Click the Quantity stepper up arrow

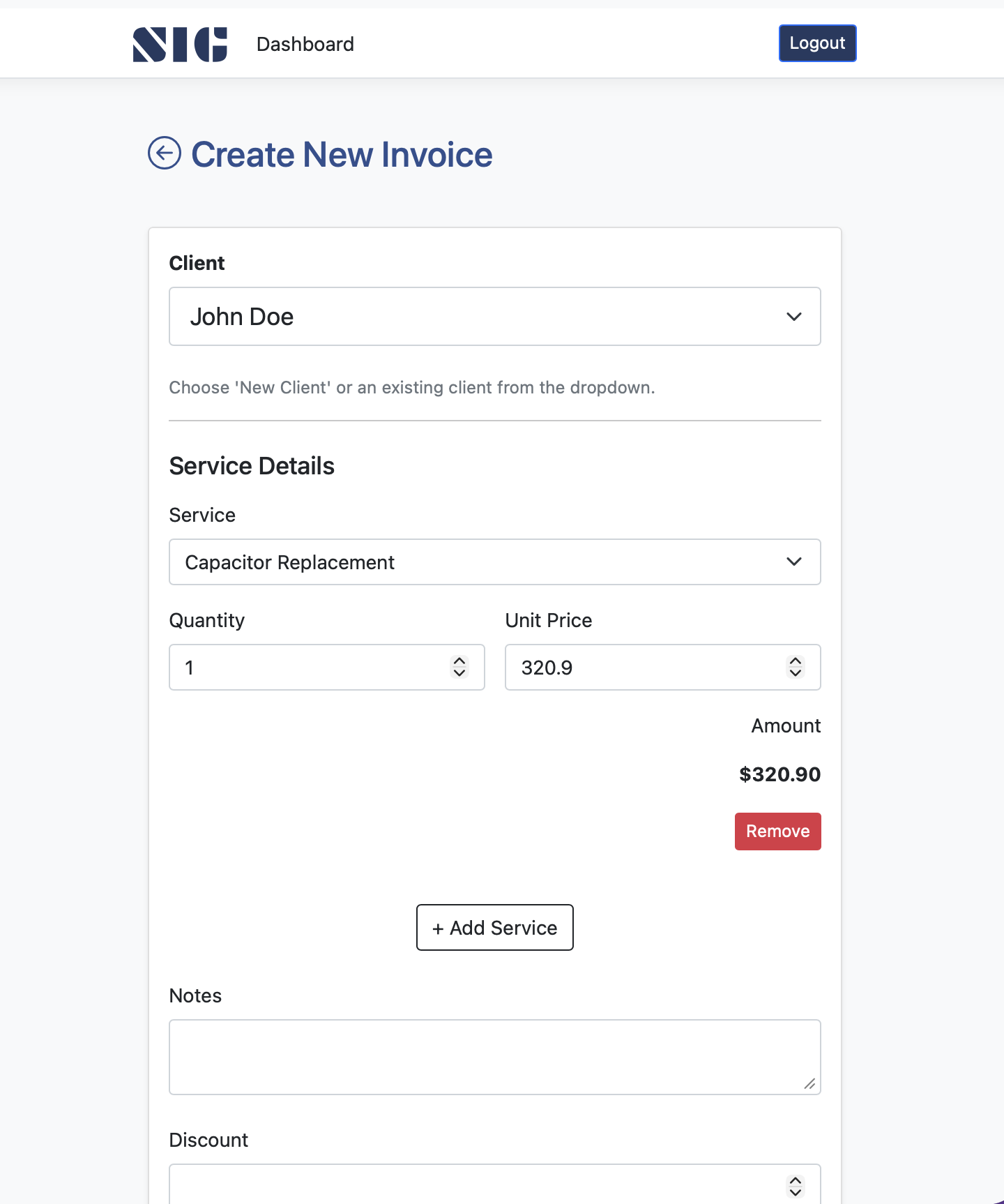tap(459, 661)
